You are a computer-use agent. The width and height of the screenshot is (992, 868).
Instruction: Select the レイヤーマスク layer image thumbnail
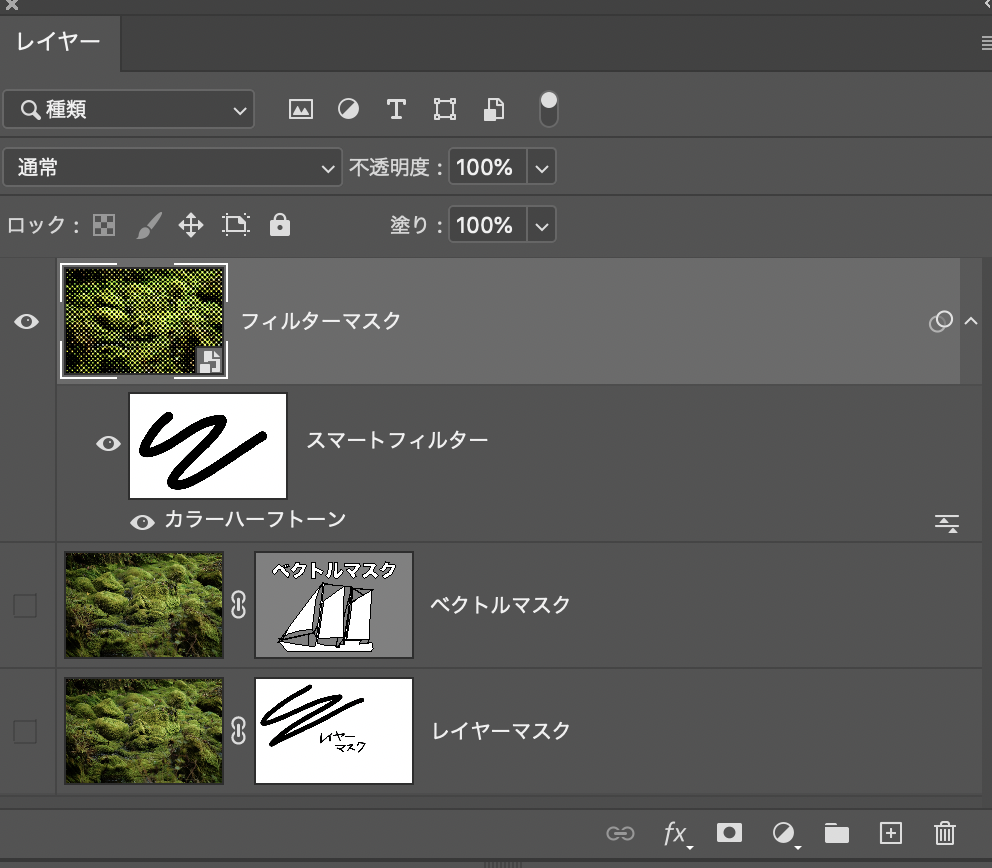(144, 731)
